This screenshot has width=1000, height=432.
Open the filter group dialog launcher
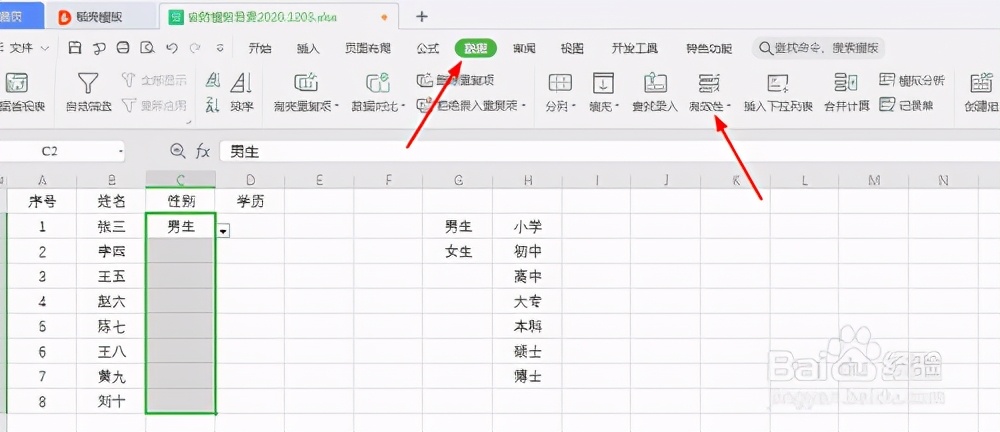pyautogui.click(x=189, y=121)
